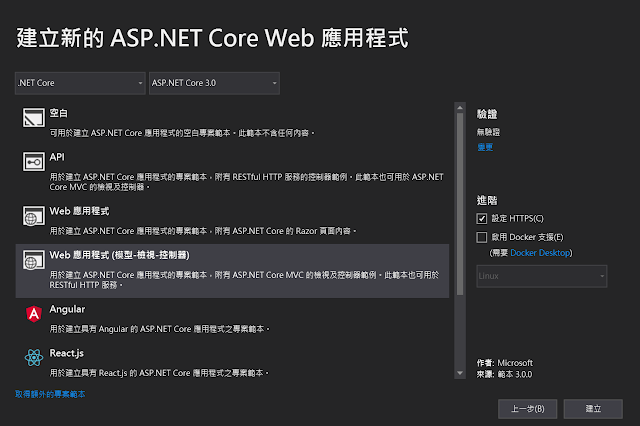
Task: Toggle the 設定 HTTPS checkbox
Action: pyautogui.click(x=482, y=219)
